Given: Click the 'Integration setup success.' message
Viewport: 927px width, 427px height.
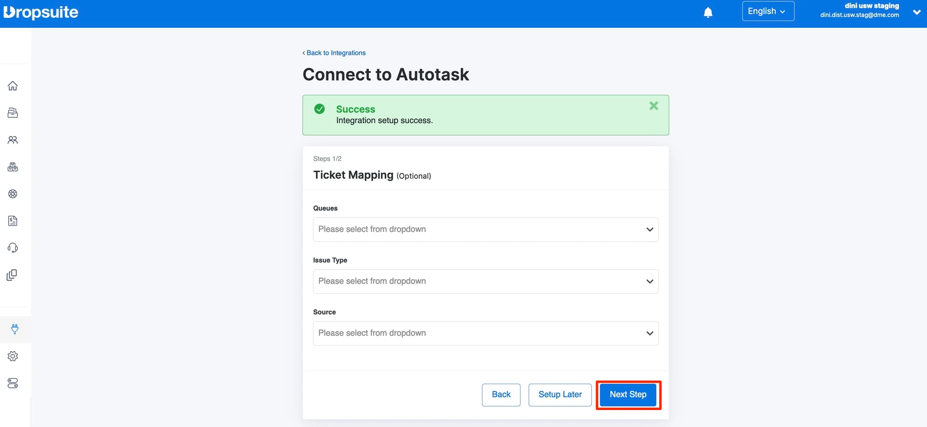Looking at the screenshot, I should (385, 121).
